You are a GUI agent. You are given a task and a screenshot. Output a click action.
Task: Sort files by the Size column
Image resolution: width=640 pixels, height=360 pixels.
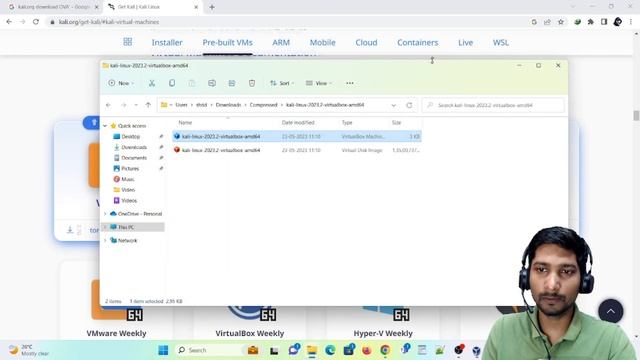point(396,123)
